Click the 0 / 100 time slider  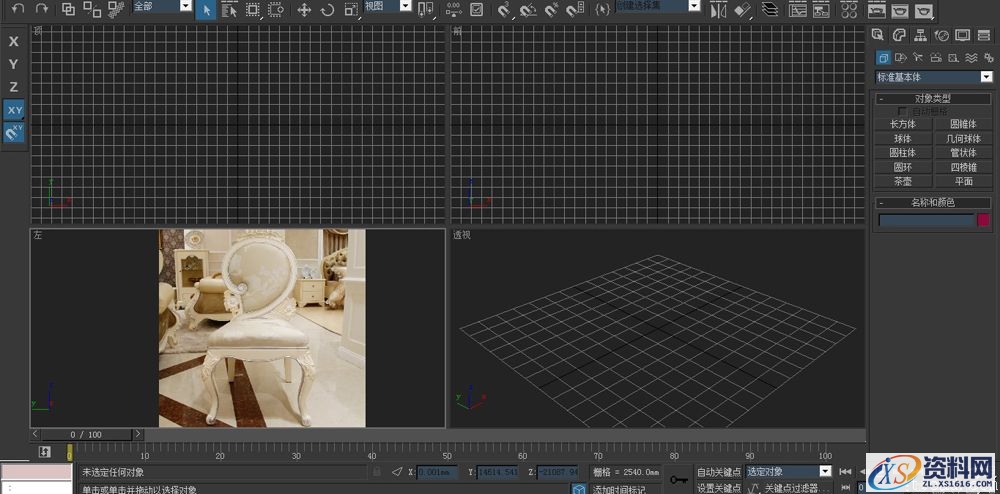pyautogui.click(x=86, y=435)
